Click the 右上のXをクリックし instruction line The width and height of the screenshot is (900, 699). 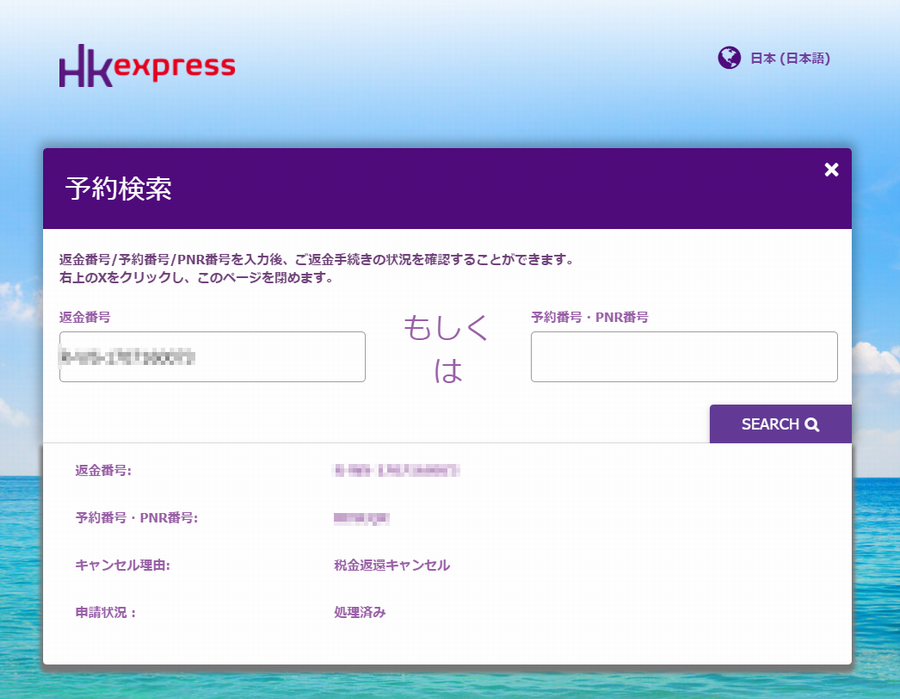click(x=197, y=278)
